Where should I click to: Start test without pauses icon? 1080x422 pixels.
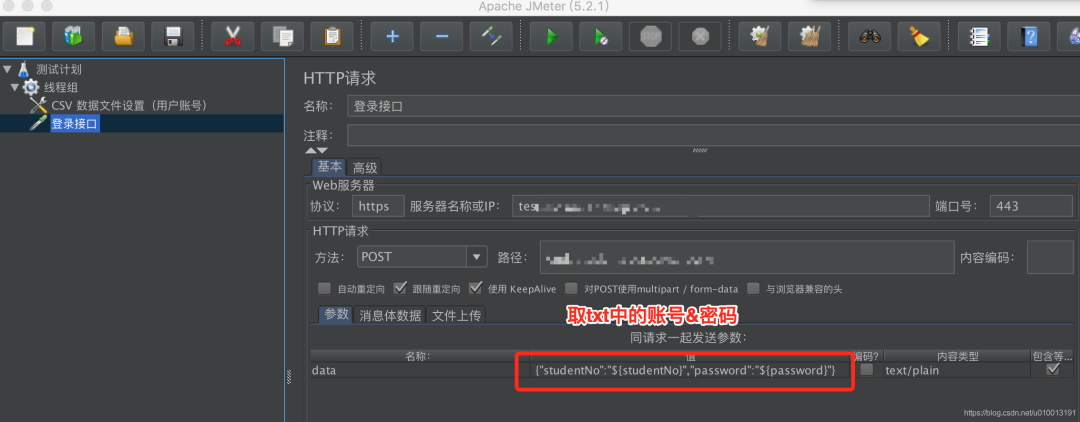point(601,36)
